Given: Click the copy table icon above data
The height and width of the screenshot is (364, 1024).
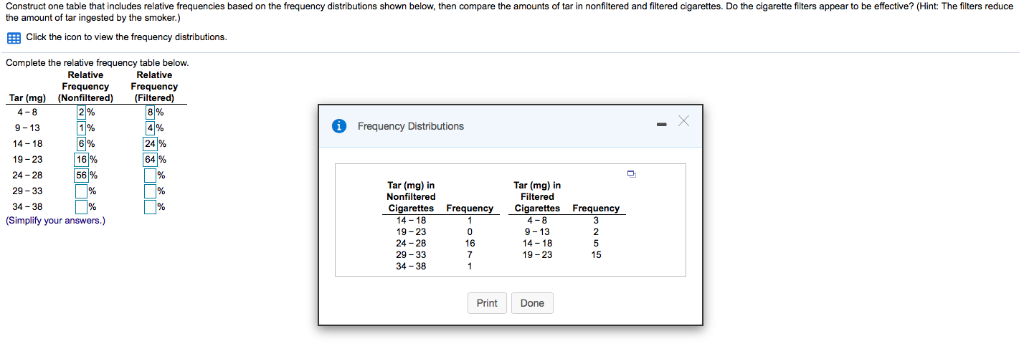Looking at the screenshot, I should click(x=632, y=174).
